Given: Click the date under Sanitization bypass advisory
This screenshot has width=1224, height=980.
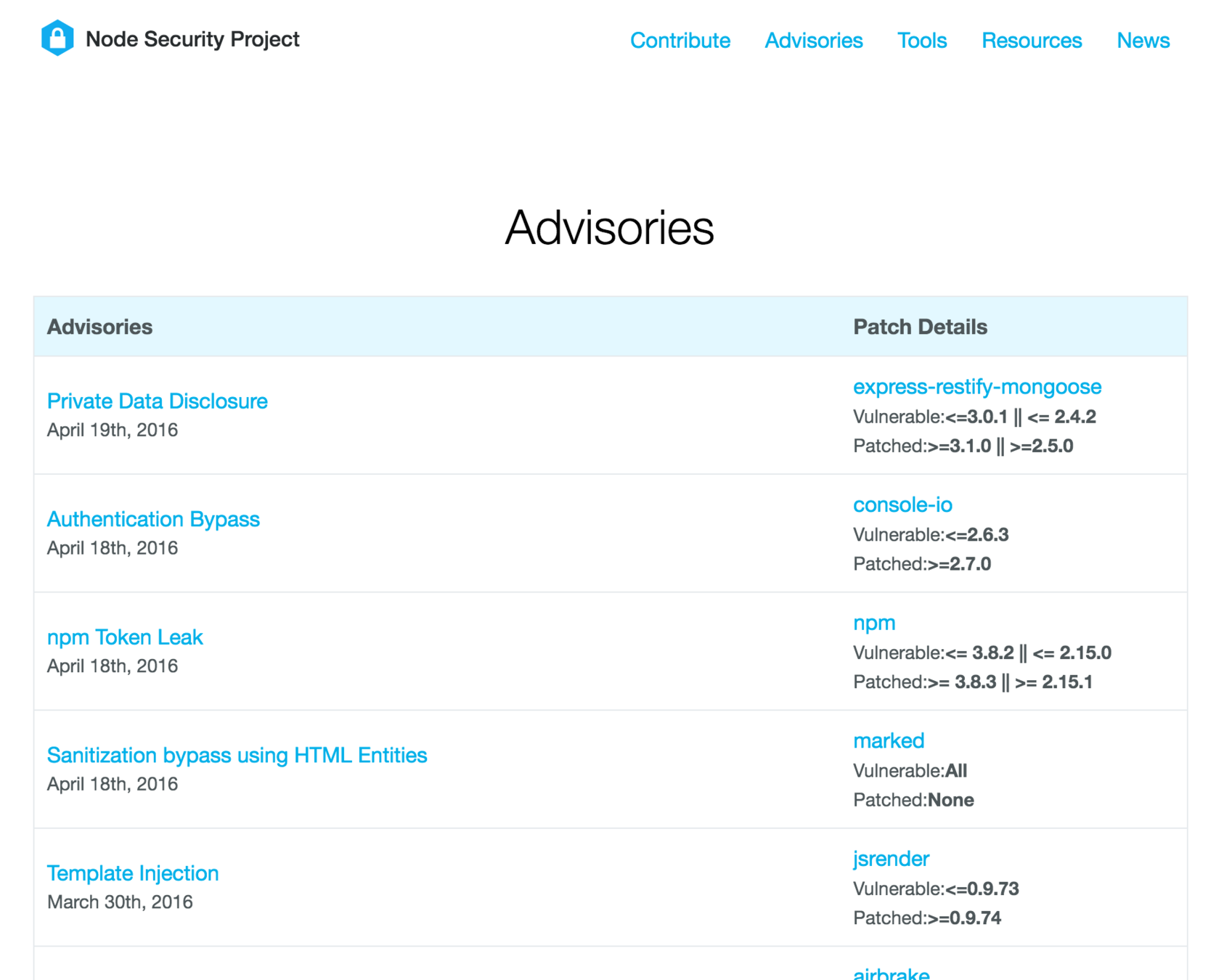Looking at the screenshot, I should click(x=113, y=784).
